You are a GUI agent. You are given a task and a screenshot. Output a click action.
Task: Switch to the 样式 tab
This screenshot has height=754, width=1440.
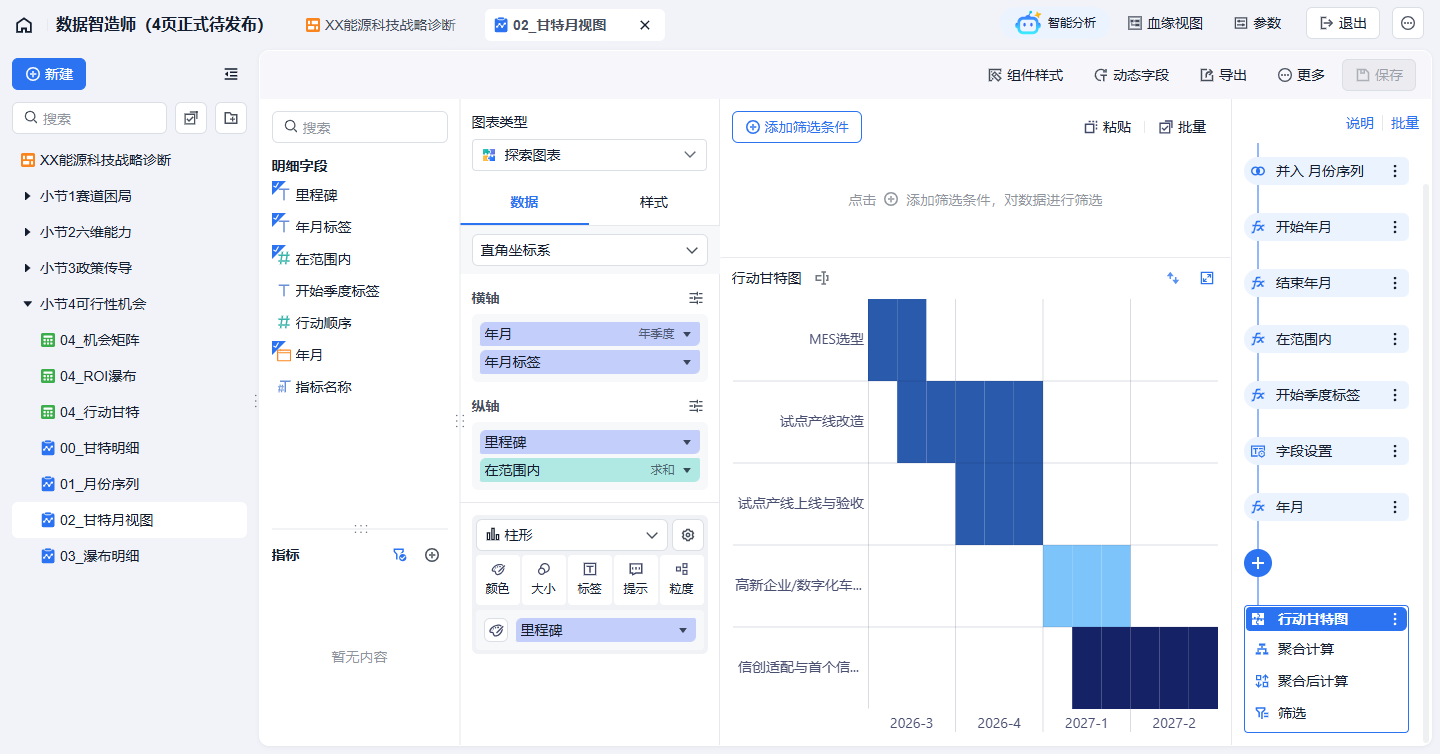tap(653, 202)
